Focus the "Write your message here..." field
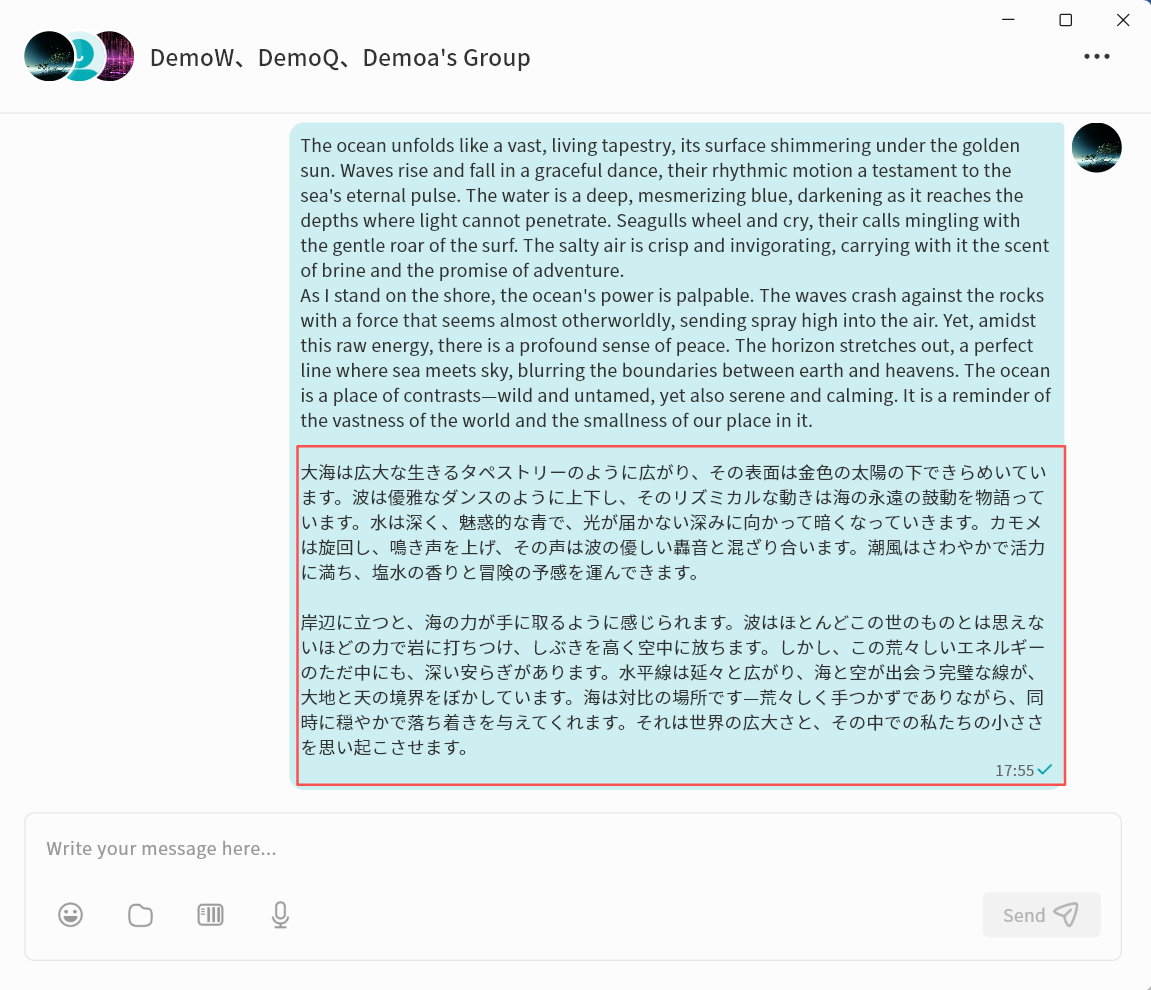Image resolution: width=1151 pixels, height=990 pixels. pyautogui.click(x=572, y=849)
